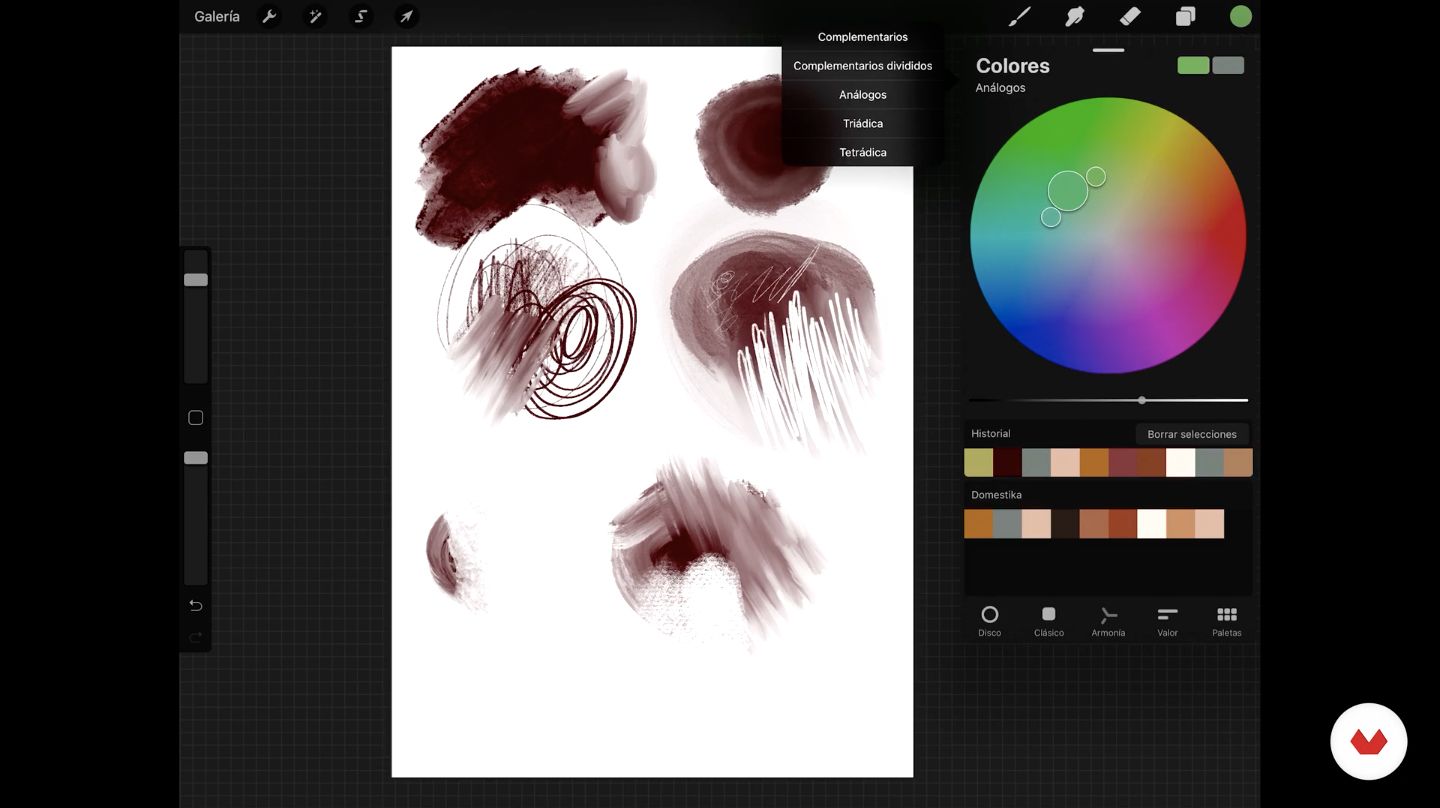Select the Smudge tool
The image size is (1440, 808).
(1075, 17)
